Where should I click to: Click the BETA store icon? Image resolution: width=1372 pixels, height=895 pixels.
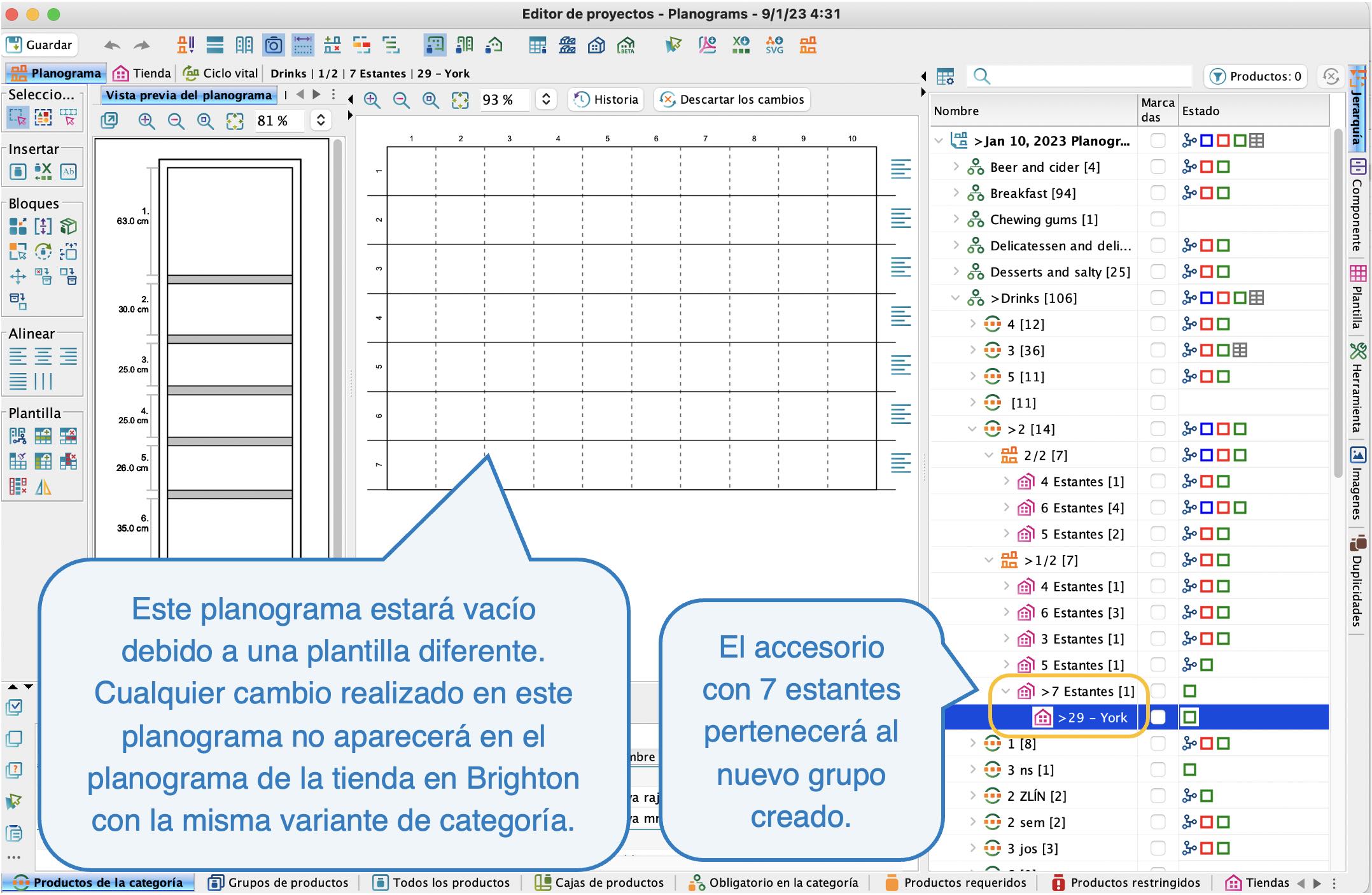tap(626, 45)
